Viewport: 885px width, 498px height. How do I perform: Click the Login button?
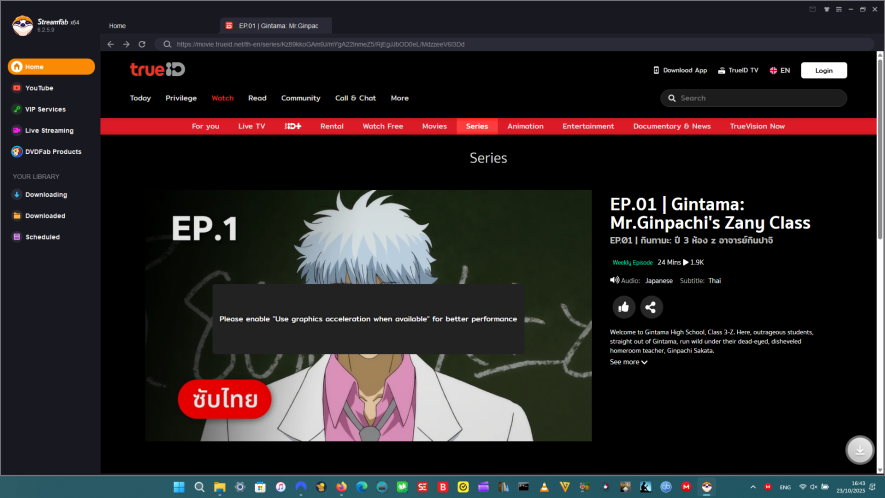pos(824,71)
